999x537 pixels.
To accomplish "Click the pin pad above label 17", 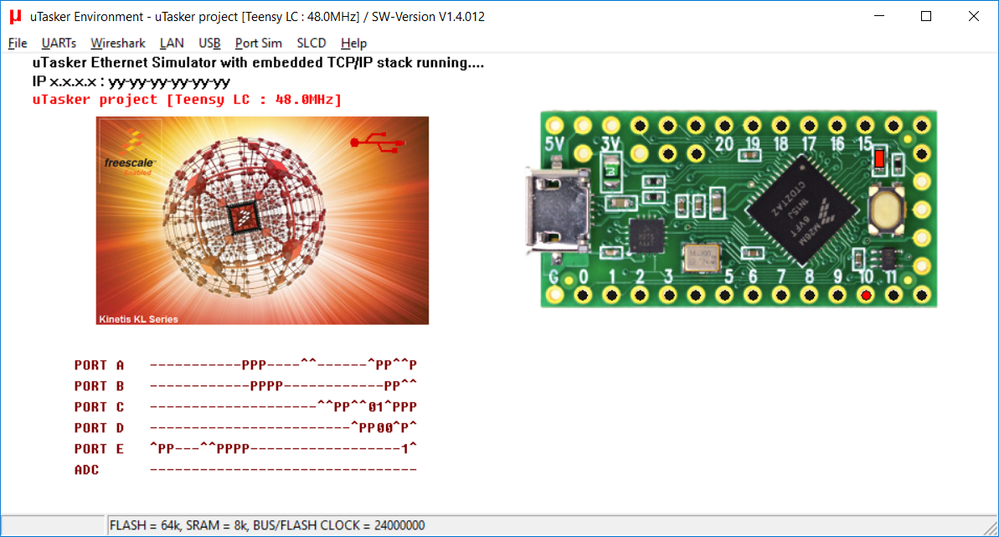I will click(x=809, y=125).
